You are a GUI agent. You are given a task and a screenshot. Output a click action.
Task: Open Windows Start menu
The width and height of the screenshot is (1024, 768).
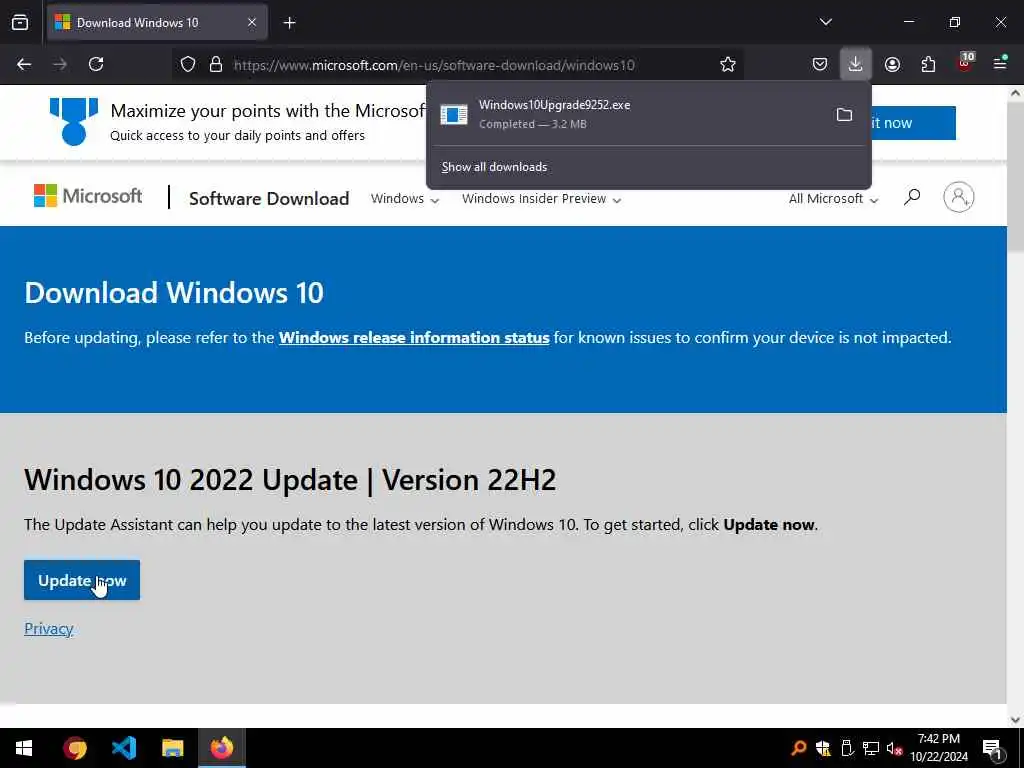point(24,748)
